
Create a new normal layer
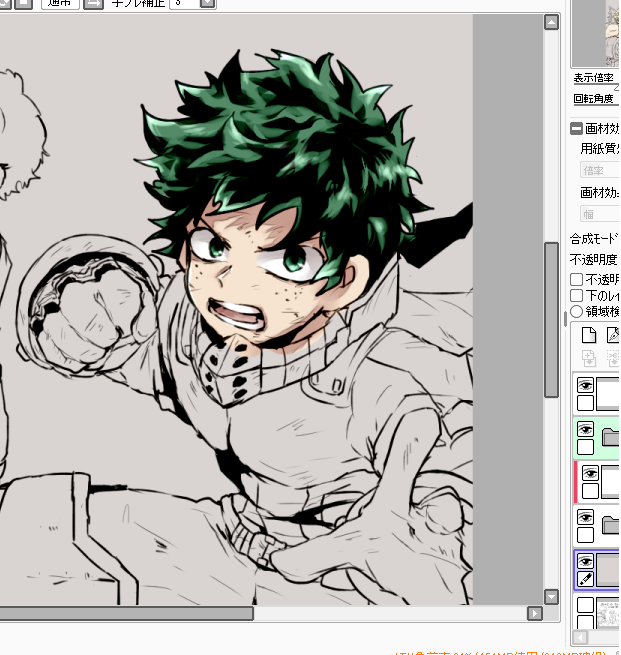(x=589, y=335)
